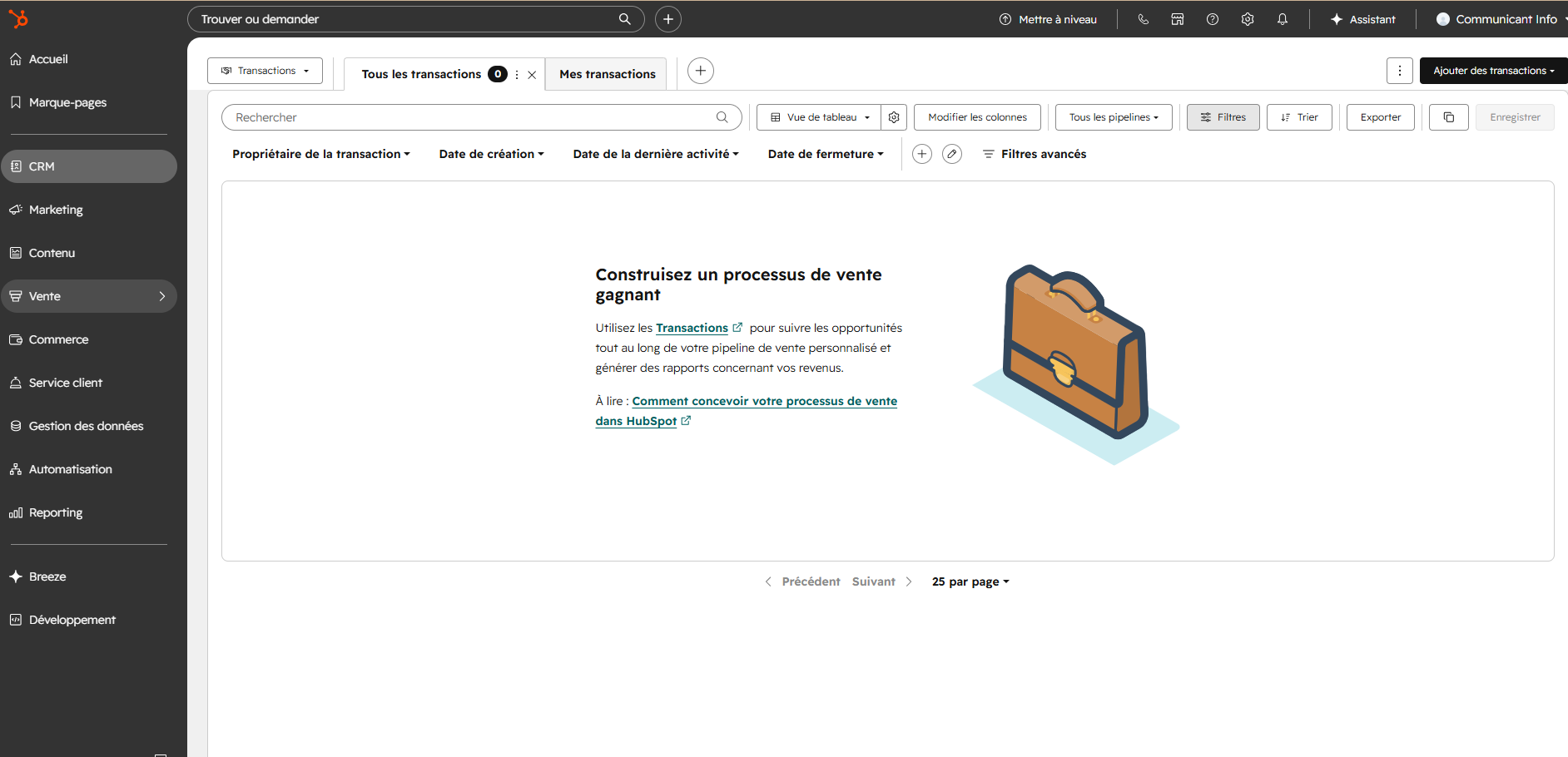Open Date de la dernière activité filter

(x=656, y=154)
